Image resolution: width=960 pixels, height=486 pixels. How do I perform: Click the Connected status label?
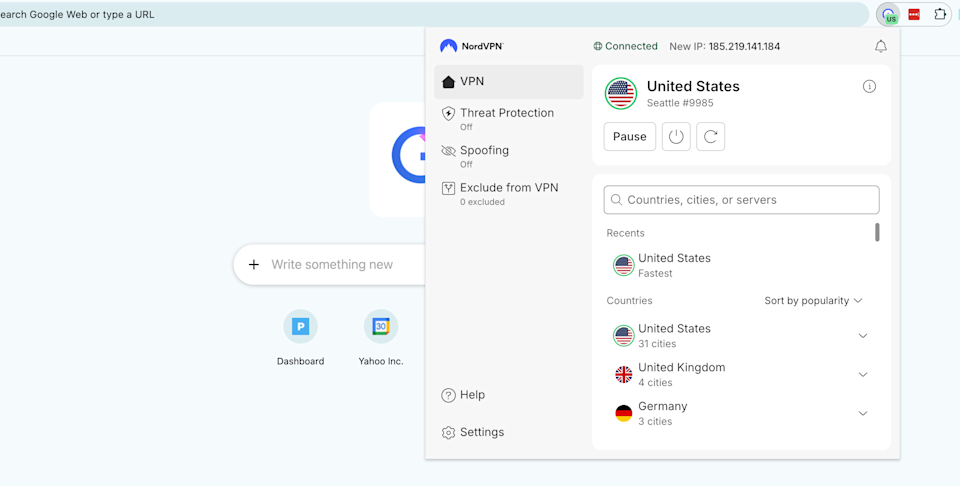coord(625,46)
